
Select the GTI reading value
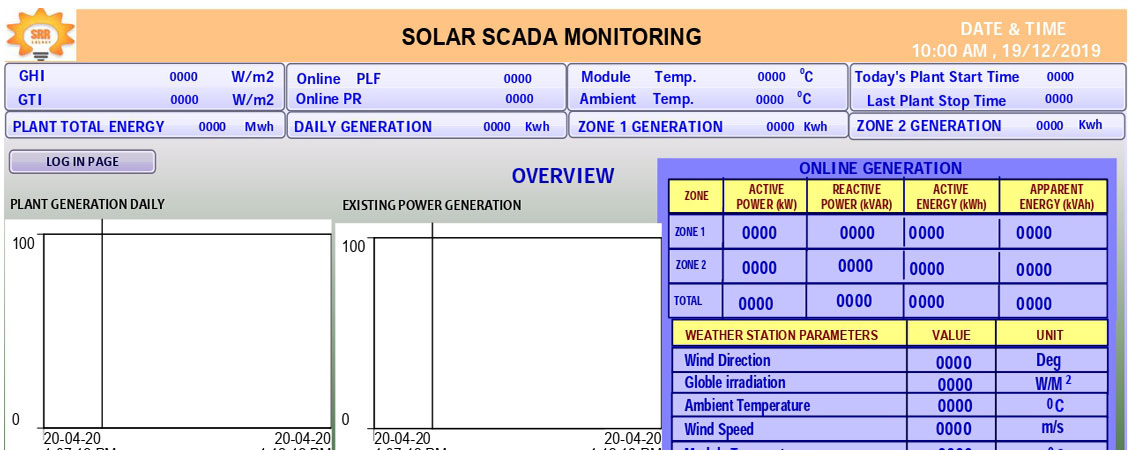pos(184,100)
